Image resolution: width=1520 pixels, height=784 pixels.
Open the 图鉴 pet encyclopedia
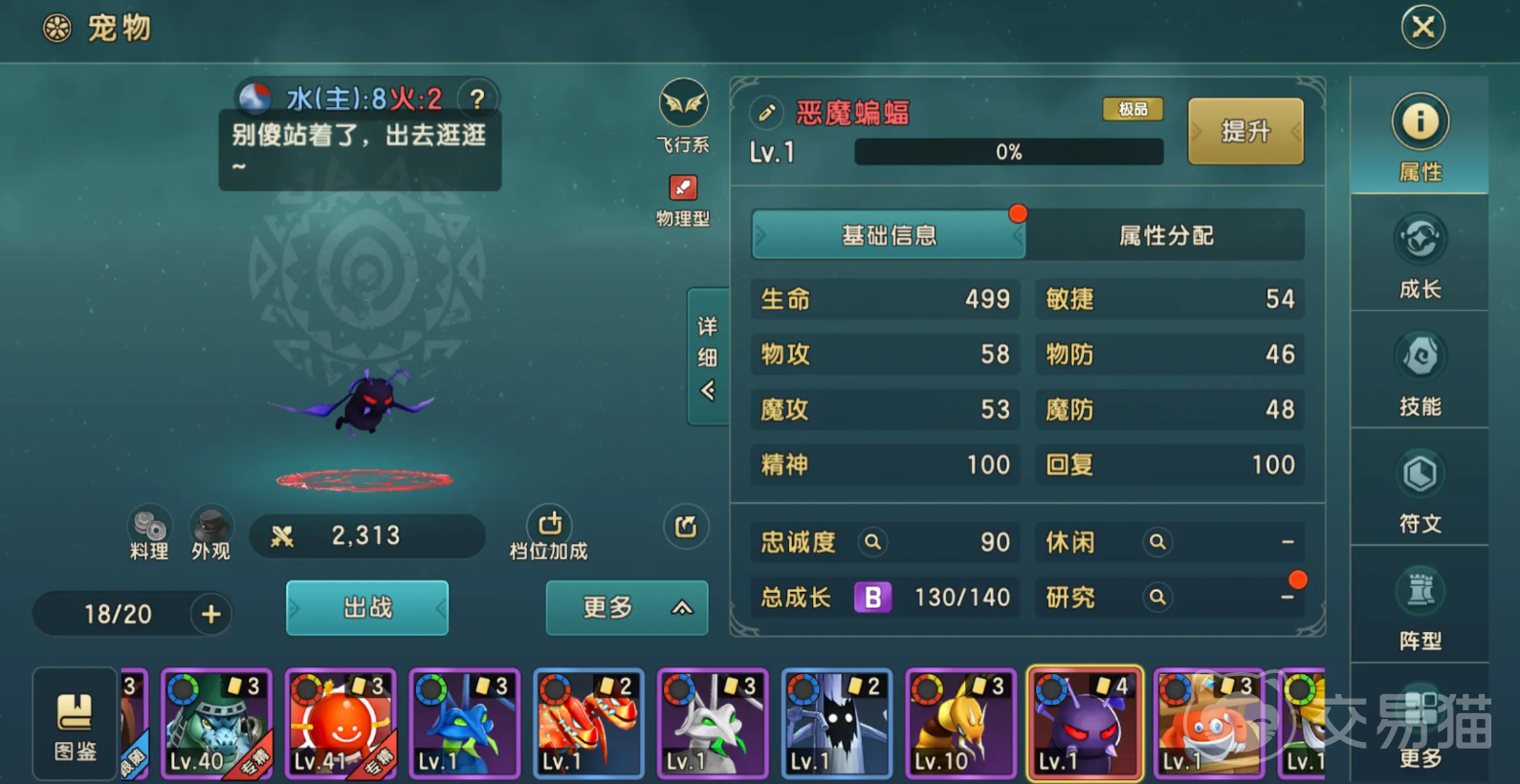75,724
